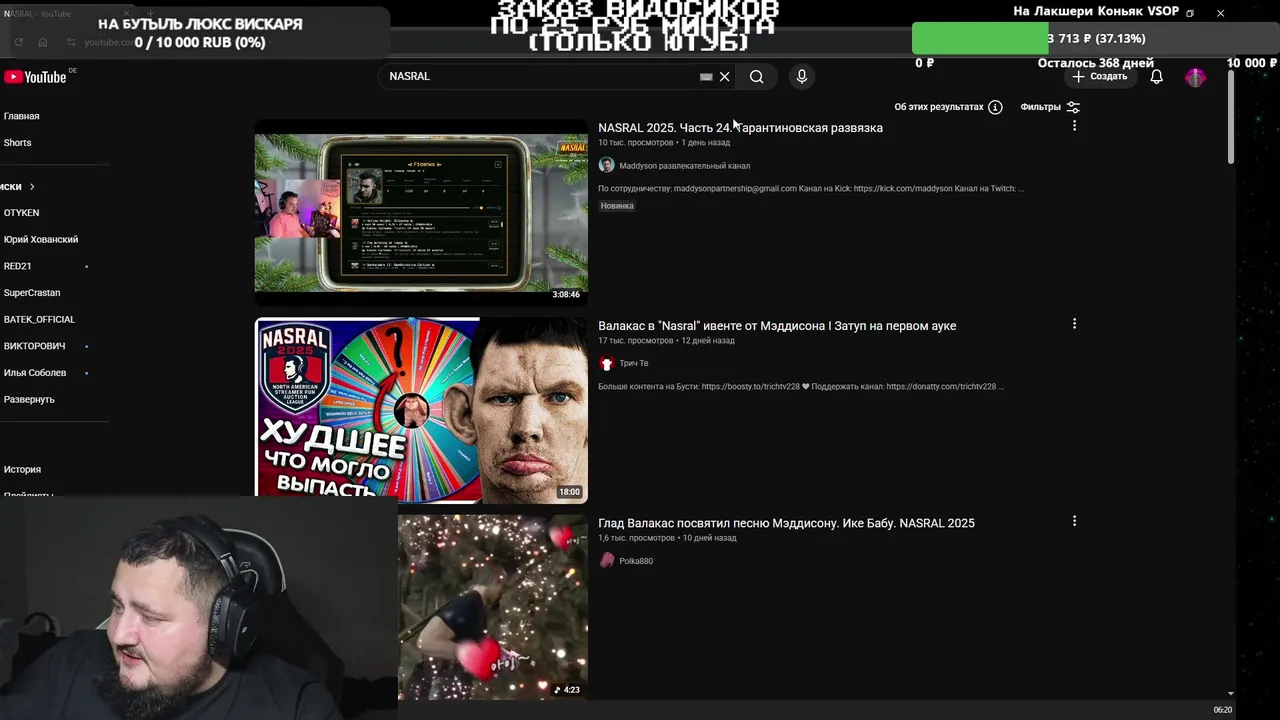Open video 'Валакас в Nasral ивенте' title

click(777, 326)
